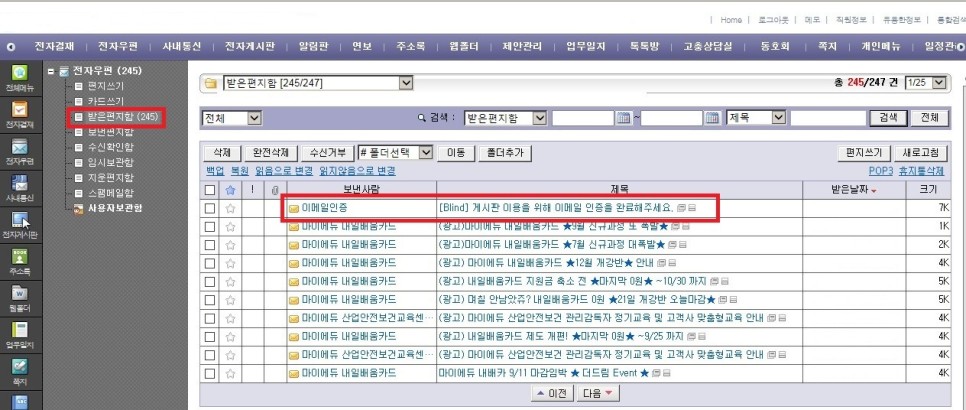Check the box for the 9월 신규과정 email

pos(210,227)
